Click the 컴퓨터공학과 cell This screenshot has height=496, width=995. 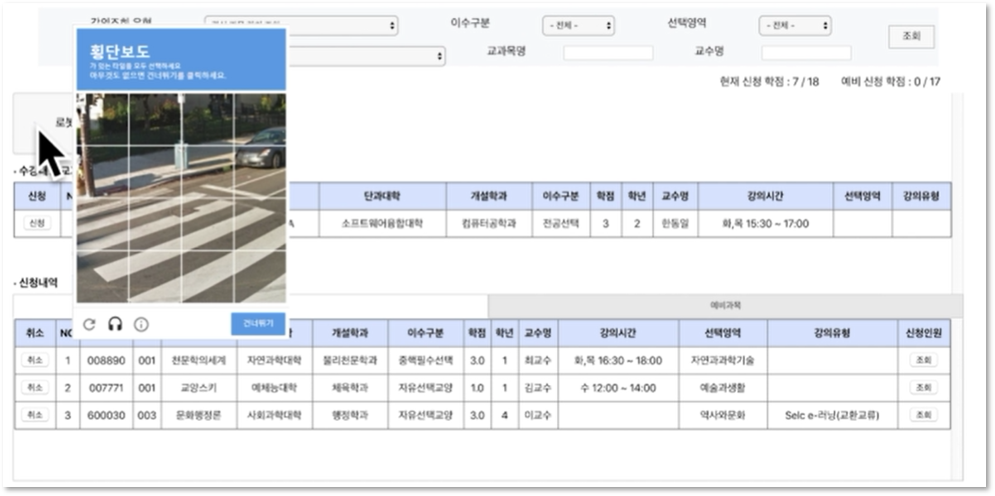tap(489, 223)
